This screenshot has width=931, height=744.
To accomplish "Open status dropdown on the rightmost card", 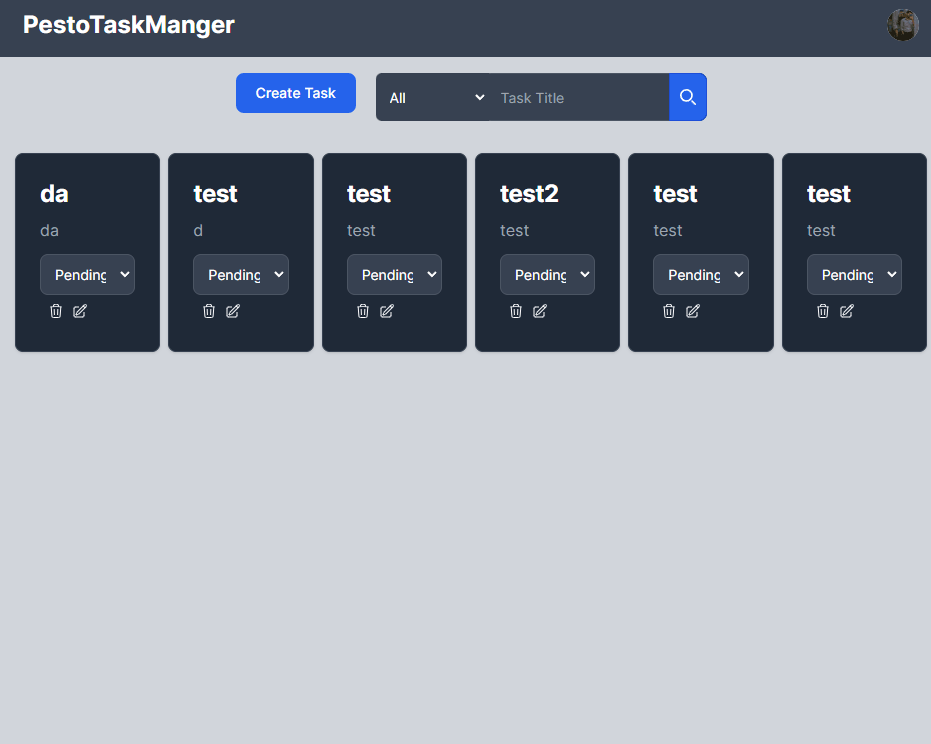I will click(x=854, y=275).
